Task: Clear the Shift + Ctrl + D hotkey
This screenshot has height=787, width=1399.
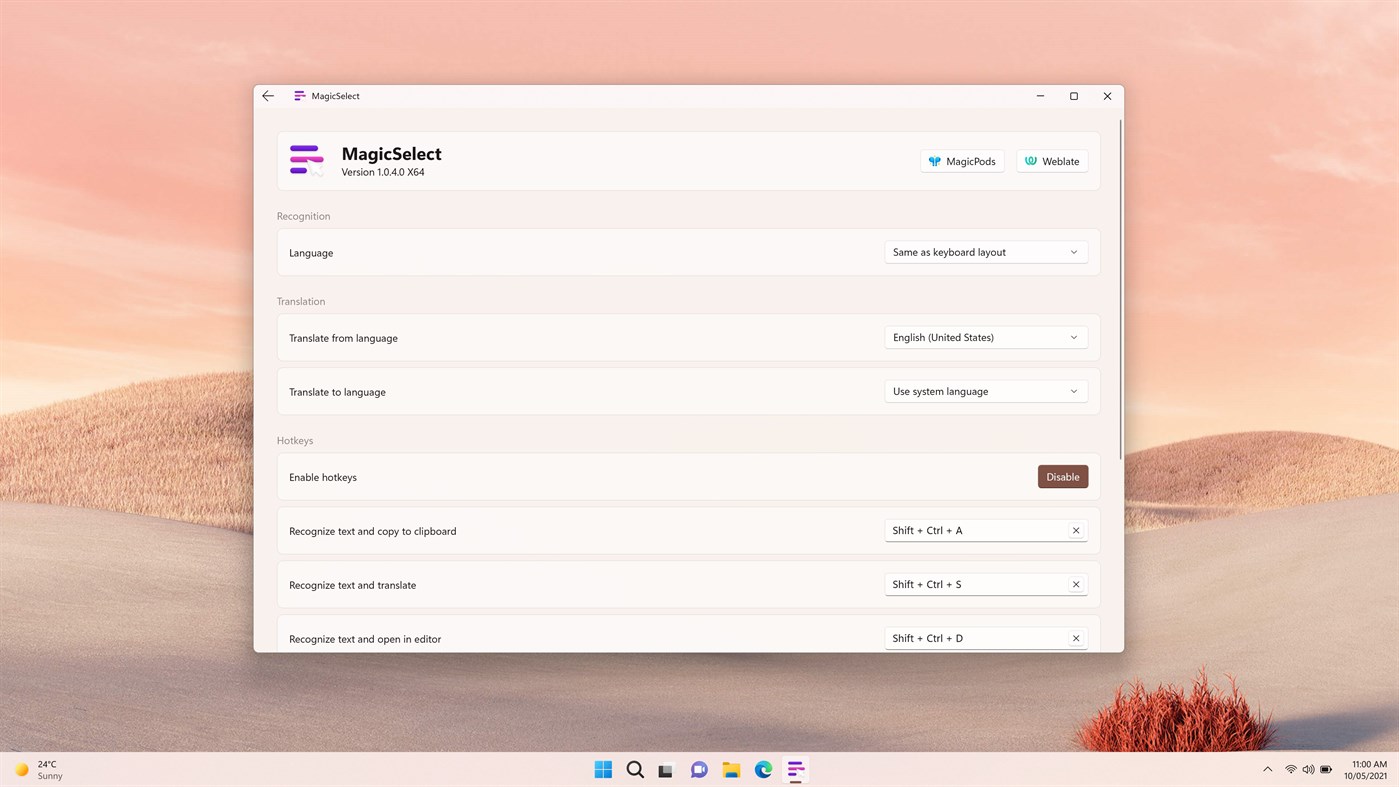Action: coord(1075,638)
